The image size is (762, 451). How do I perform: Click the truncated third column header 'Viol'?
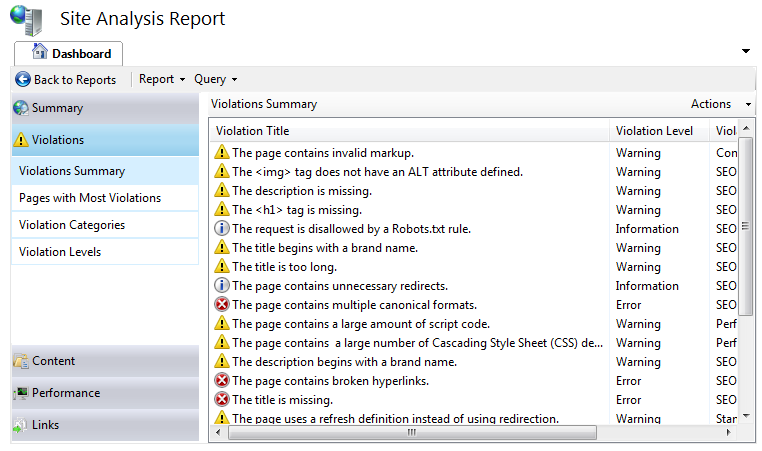point(726,131)
